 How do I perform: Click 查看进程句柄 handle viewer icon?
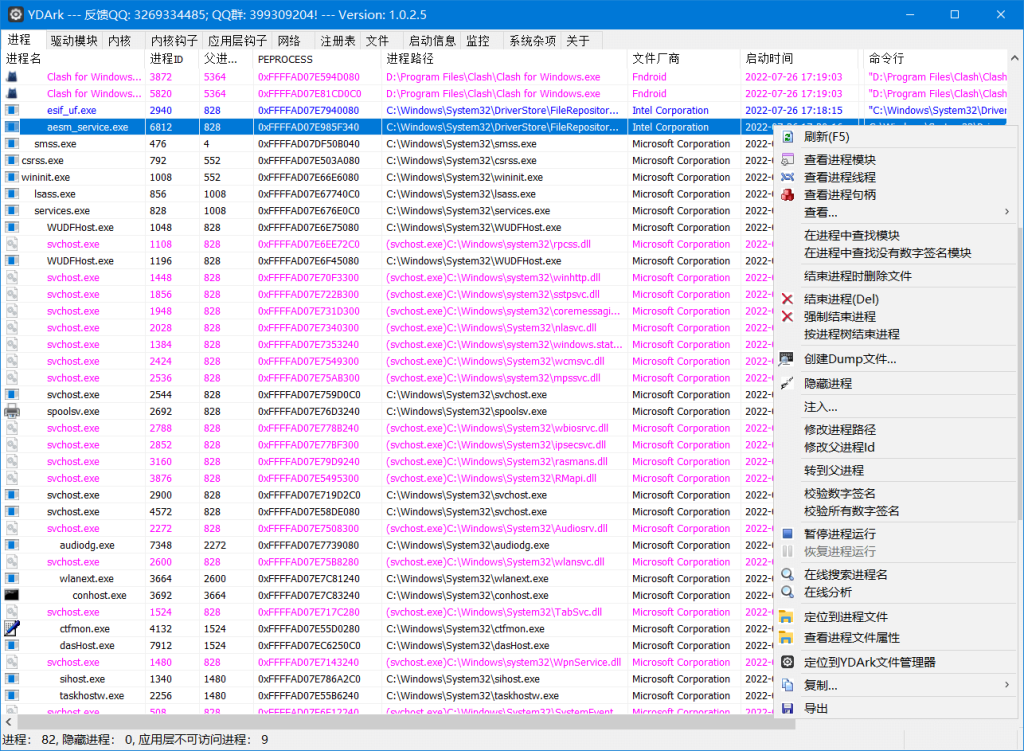pyautogui.click(x=788, y=195)
